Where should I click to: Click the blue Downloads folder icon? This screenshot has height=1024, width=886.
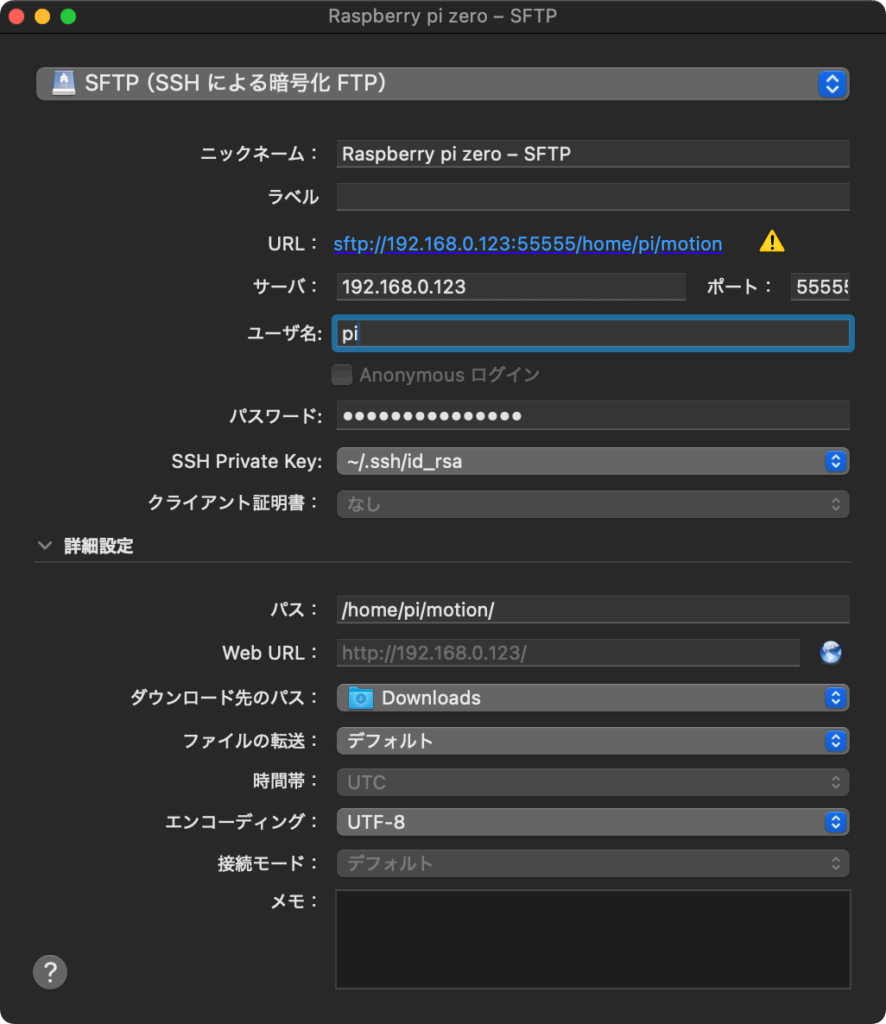point(360,698)
